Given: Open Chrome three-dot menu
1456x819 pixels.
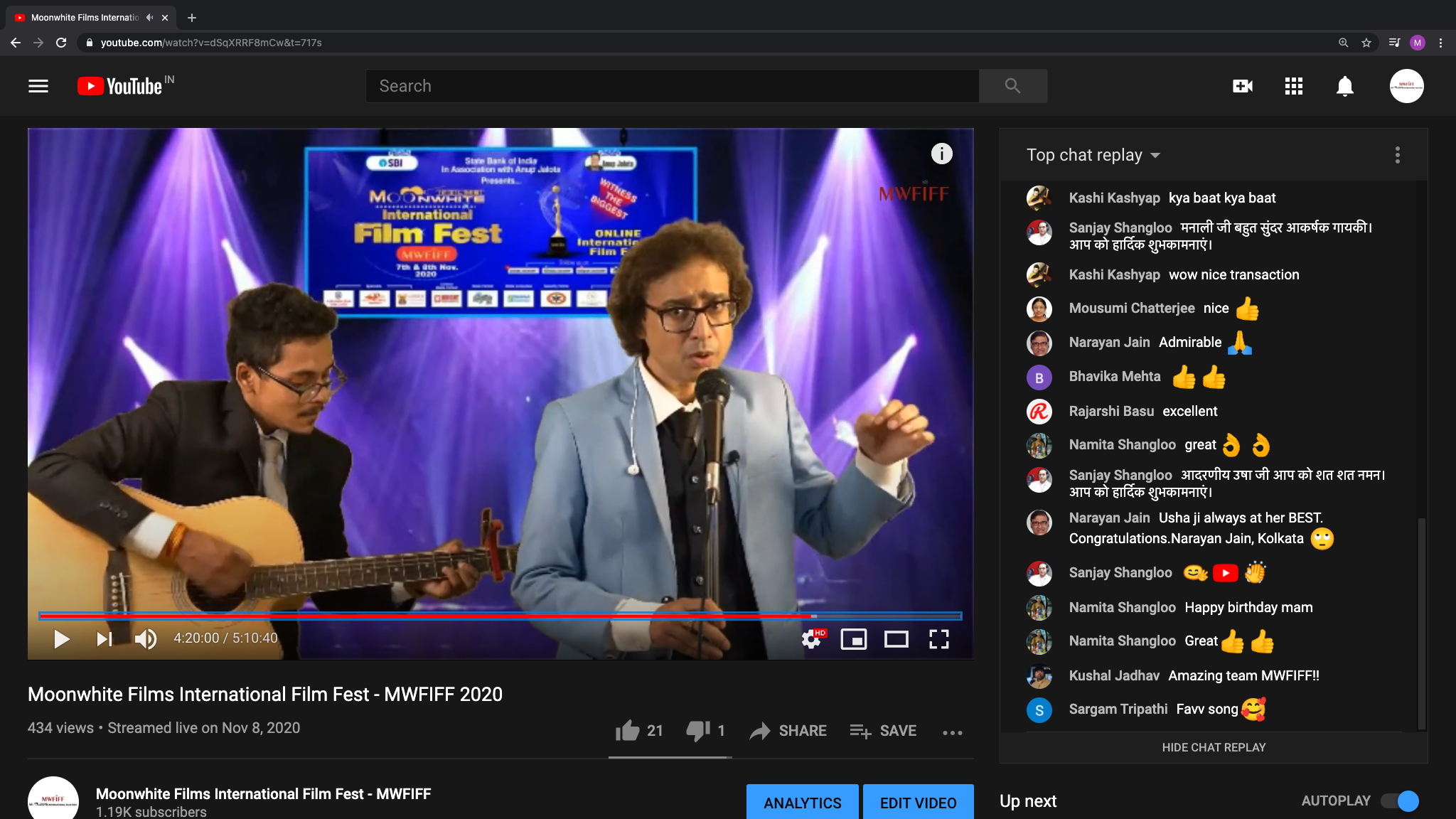Looking at the screenshot, I should pos(1440,43).
